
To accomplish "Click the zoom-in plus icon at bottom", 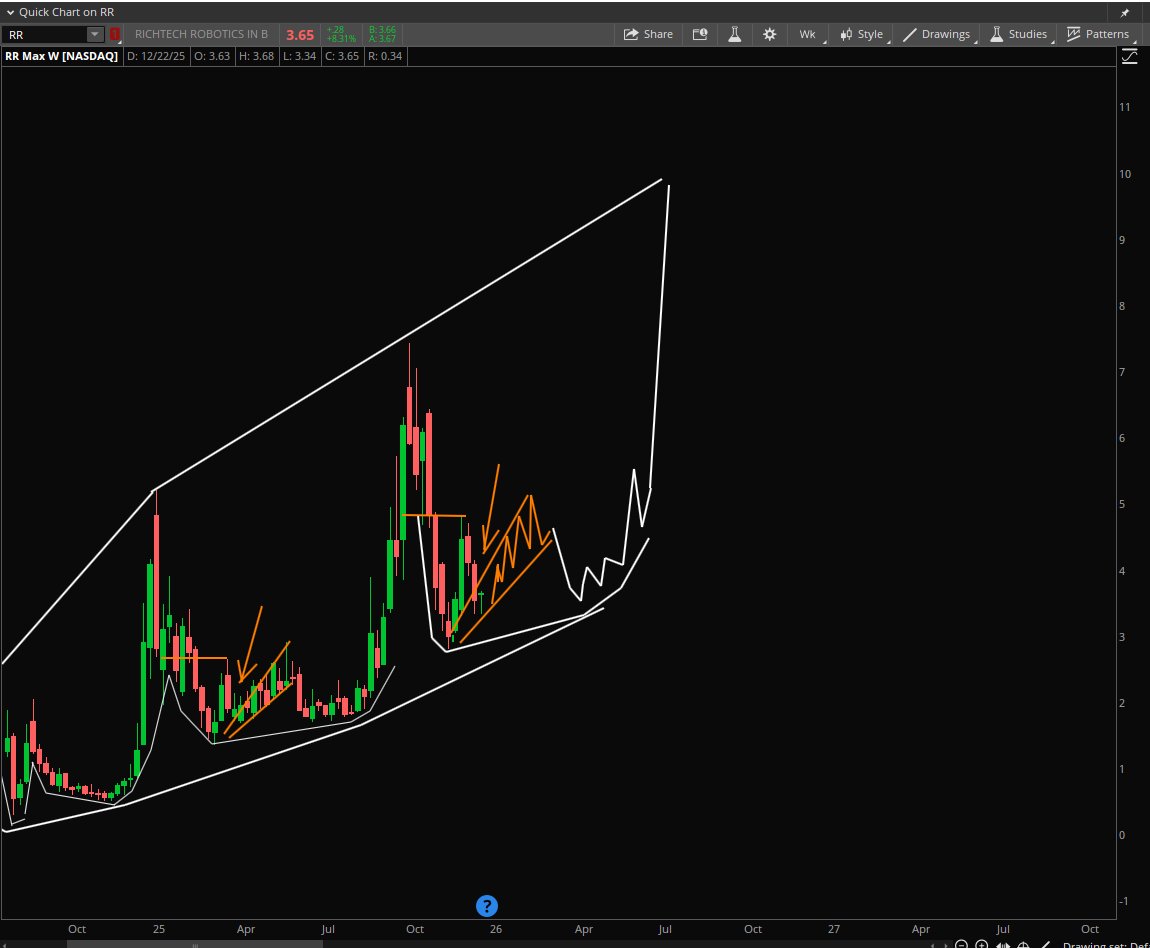I will click(x=982, y=944).
